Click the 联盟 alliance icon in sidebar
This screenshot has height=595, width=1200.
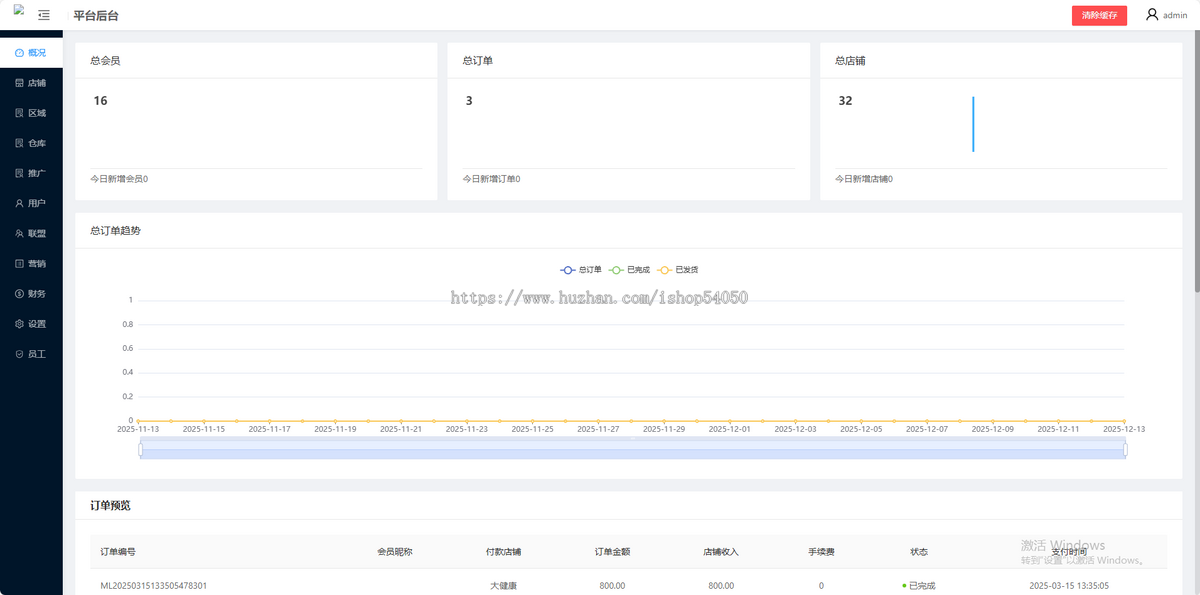pos(20,233)
